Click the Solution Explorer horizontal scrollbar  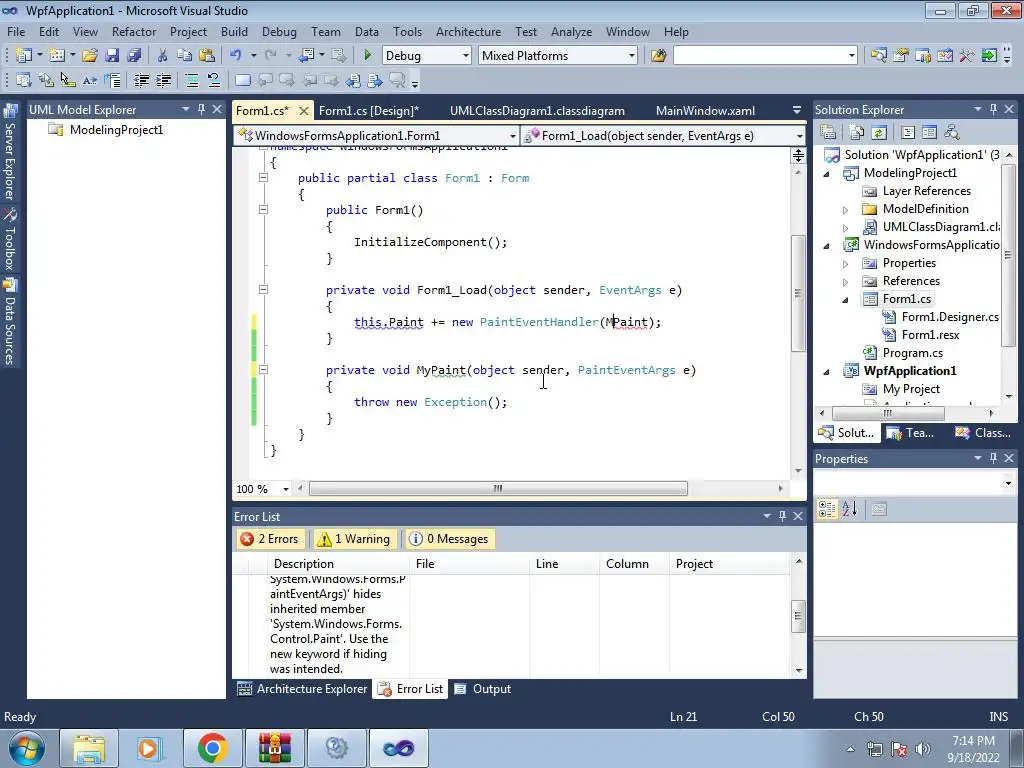point(888,413)
